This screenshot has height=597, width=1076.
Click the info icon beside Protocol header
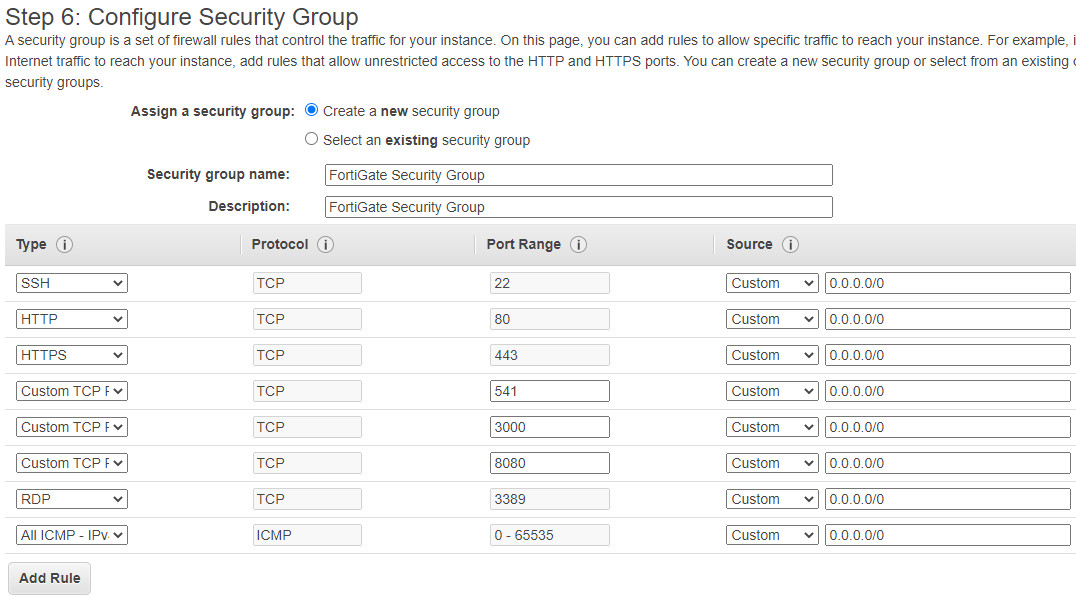(x=325, y=244)
